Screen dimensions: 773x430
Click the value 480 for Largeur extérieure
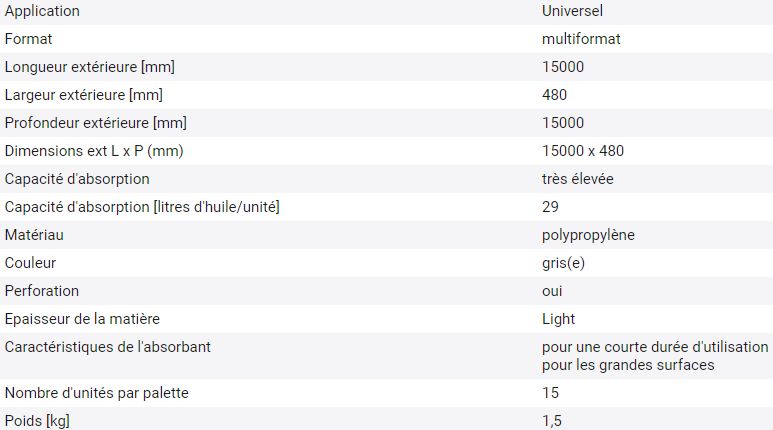(x=554, y=95)
